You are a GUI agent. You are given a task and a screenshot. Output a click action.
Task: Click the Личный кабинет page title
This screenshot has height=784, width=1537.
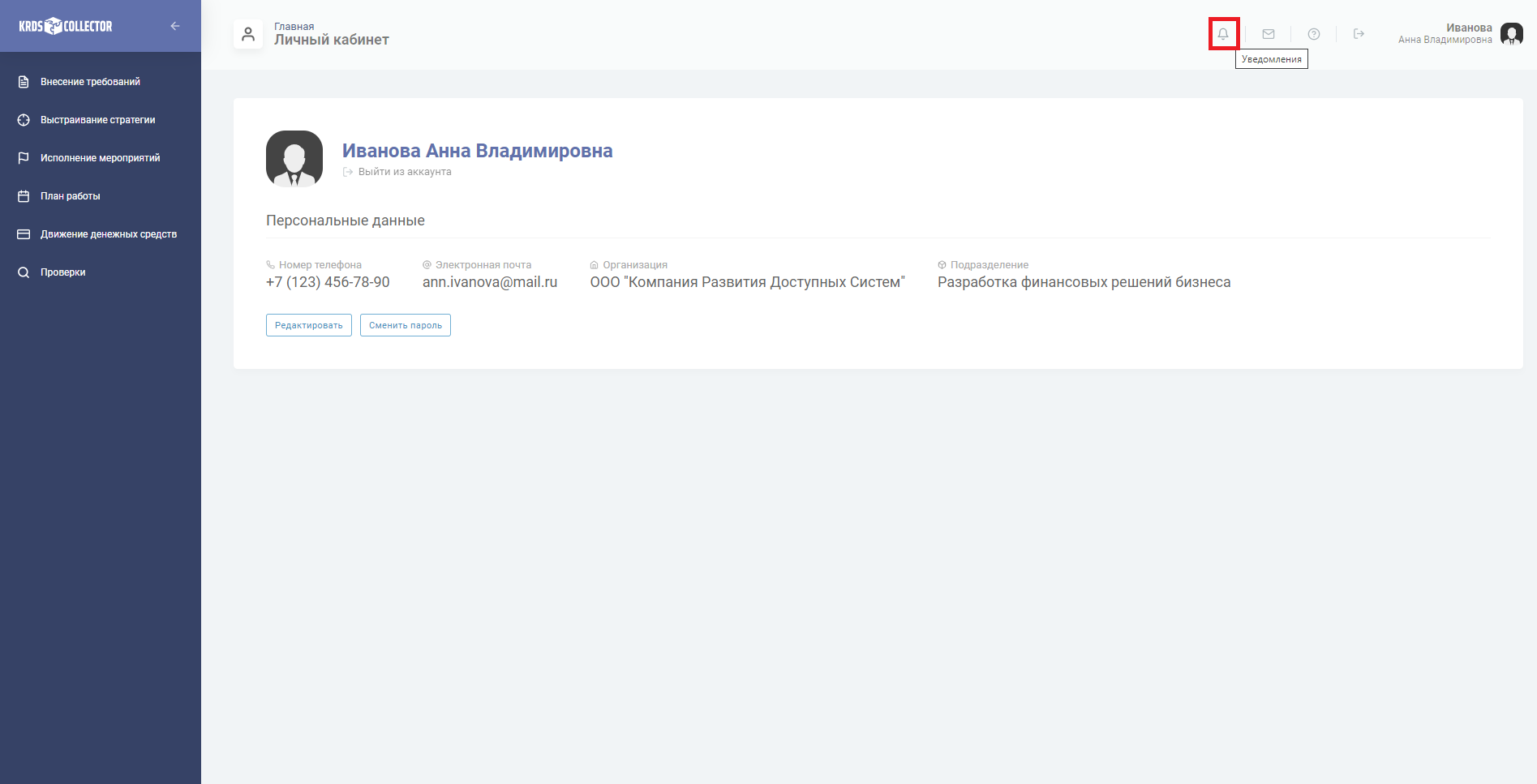(x=332, y=40)
